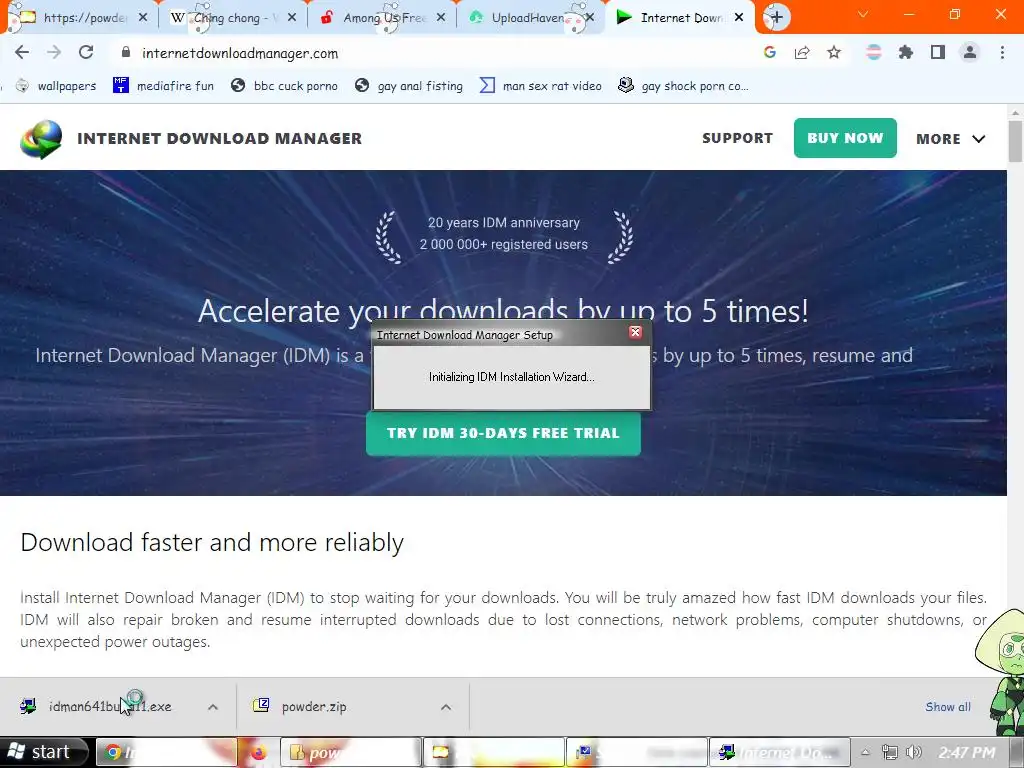Open the Extensions puzzle icon
Image resolution: width=1024 pixels, height=768 pixels.
[906, 52]
